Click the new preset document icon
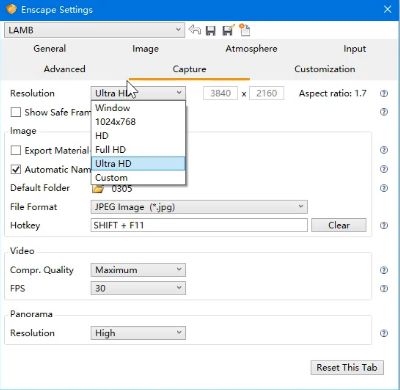The image size is (400, 390). pyautogui.click(x=245, y=30)
